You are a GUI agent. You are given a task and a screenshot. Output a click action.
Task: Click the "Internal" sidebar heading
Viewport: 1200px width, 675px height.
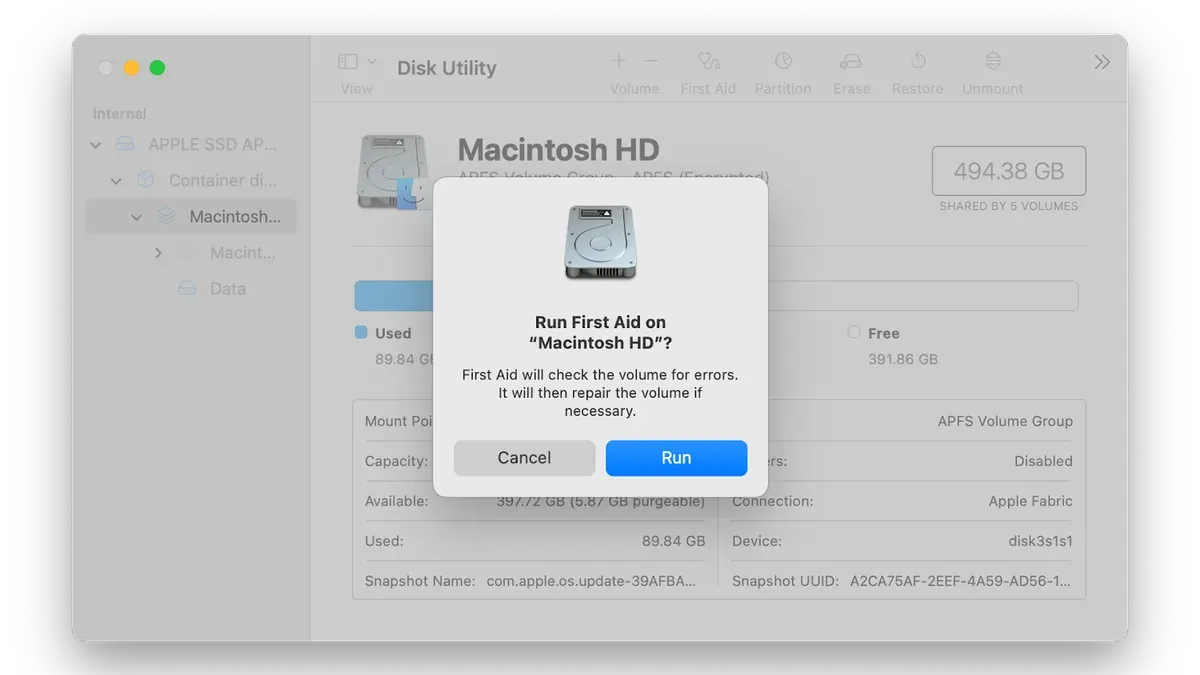(x=120, y=114)
